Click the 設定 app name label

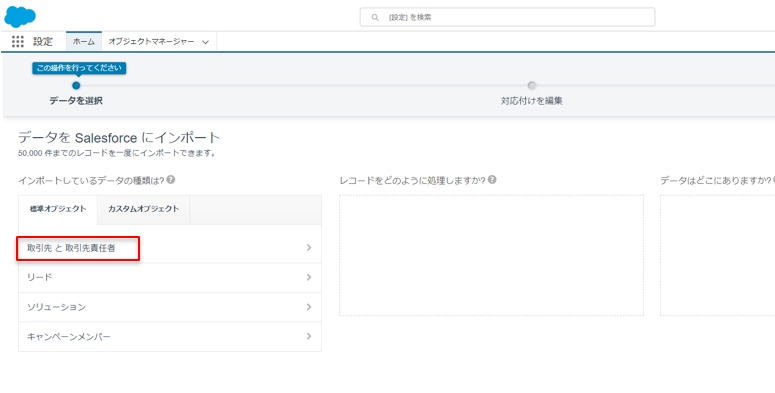point(43,42)
